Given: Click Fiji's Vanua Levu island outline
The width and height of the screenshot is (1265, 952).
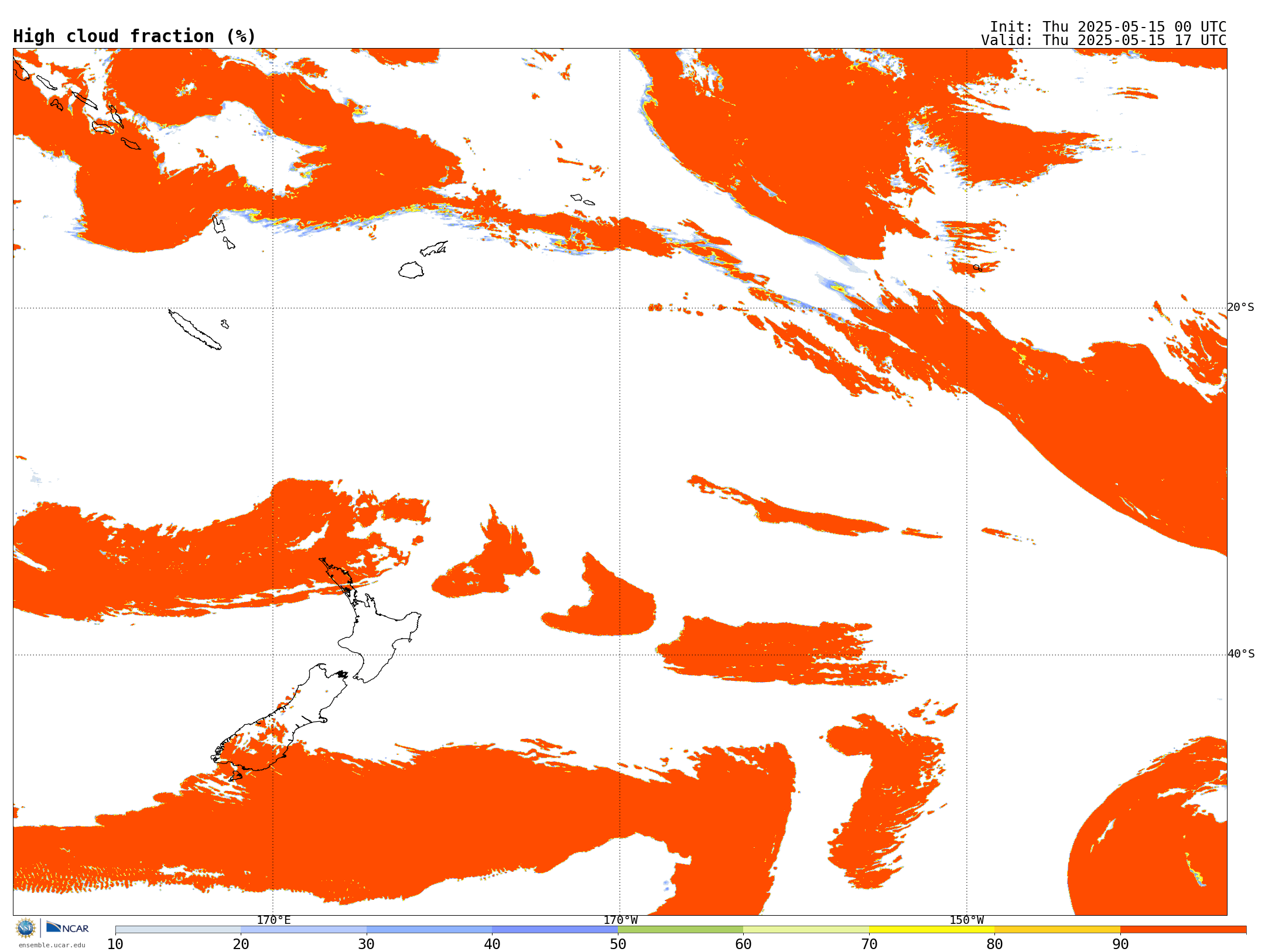Looking at the screenshot, I should pyautogui.click(x=434, y=248).
